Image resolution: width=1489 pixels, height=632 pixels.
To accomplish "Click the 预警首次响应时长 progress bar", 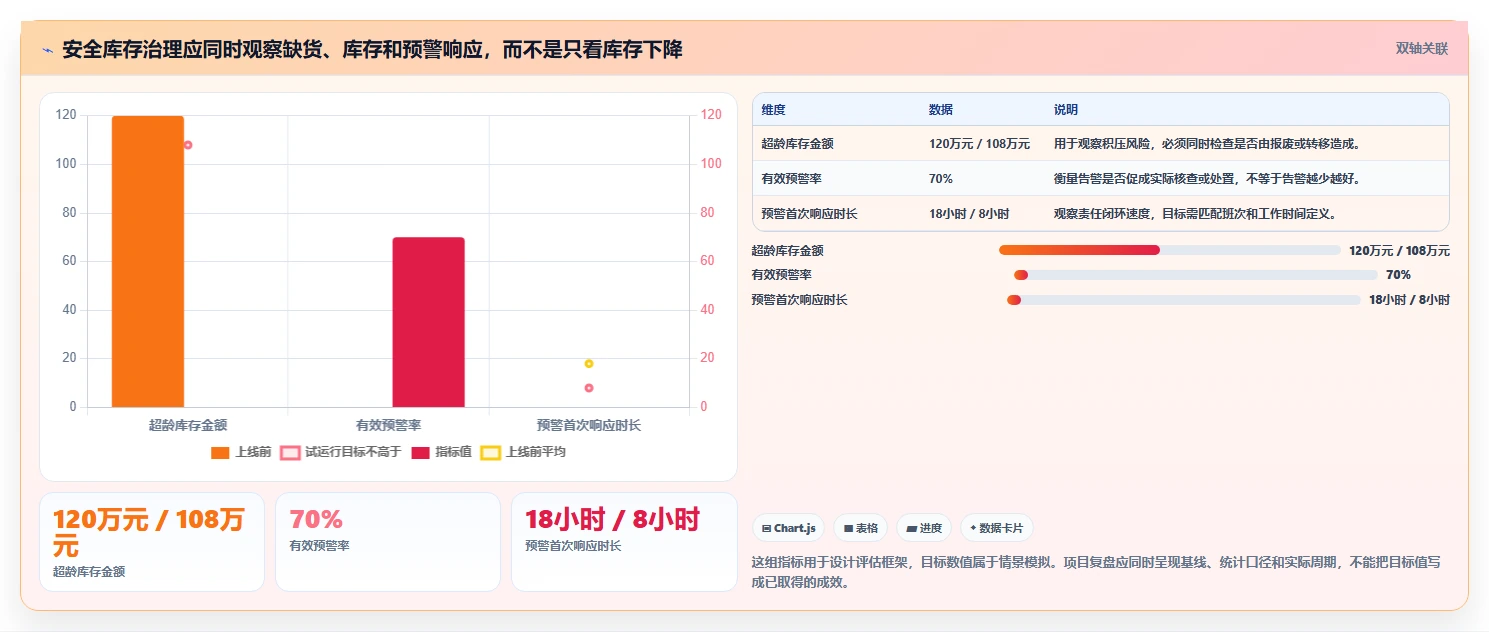I will 1183,300.
